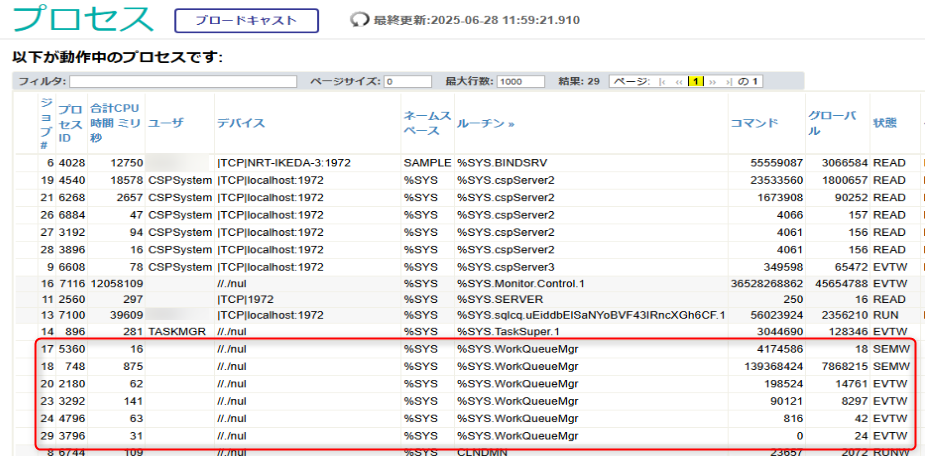Sort by the 状態 column header
Image resolution: width=925 pixels, height=456 pixels.
(884, 124)
